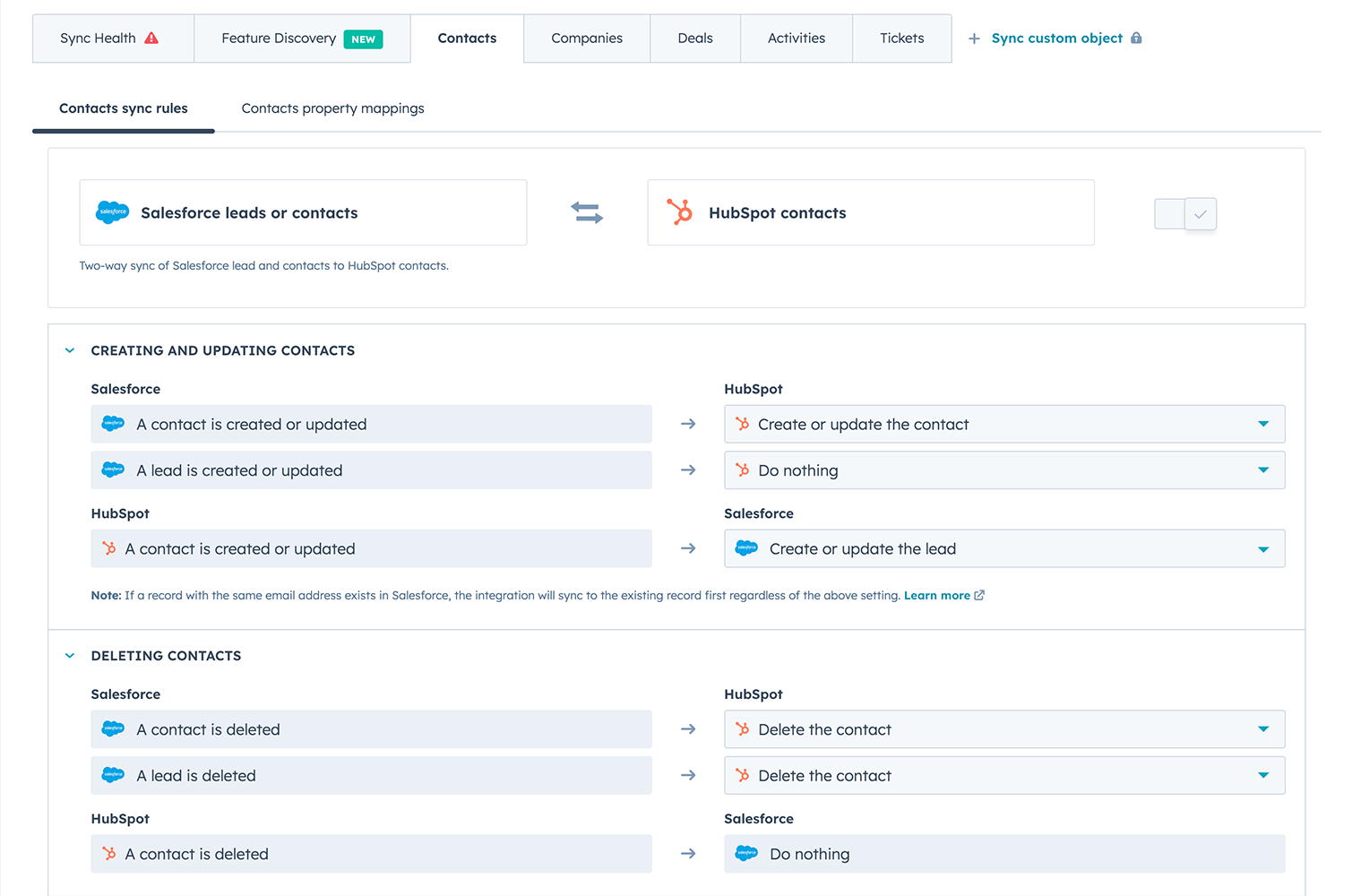Switch to the Tickets tab

(902, 39)
